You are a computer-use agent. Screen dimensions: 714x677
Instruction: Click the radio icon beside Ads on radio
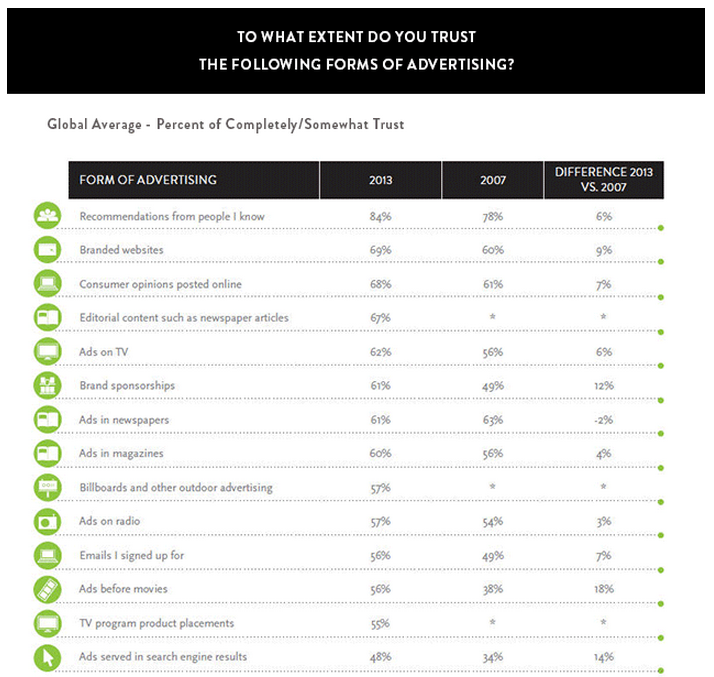pyautogui.click(x=48, y=521)
